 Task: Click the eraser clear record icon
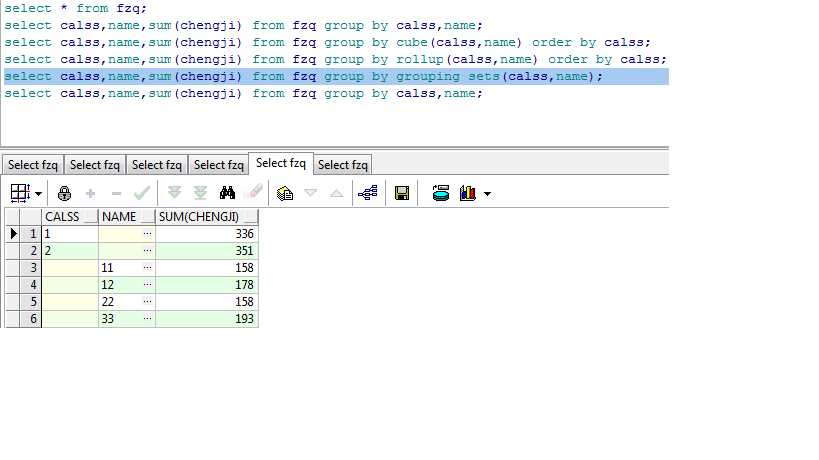[254, 192]
